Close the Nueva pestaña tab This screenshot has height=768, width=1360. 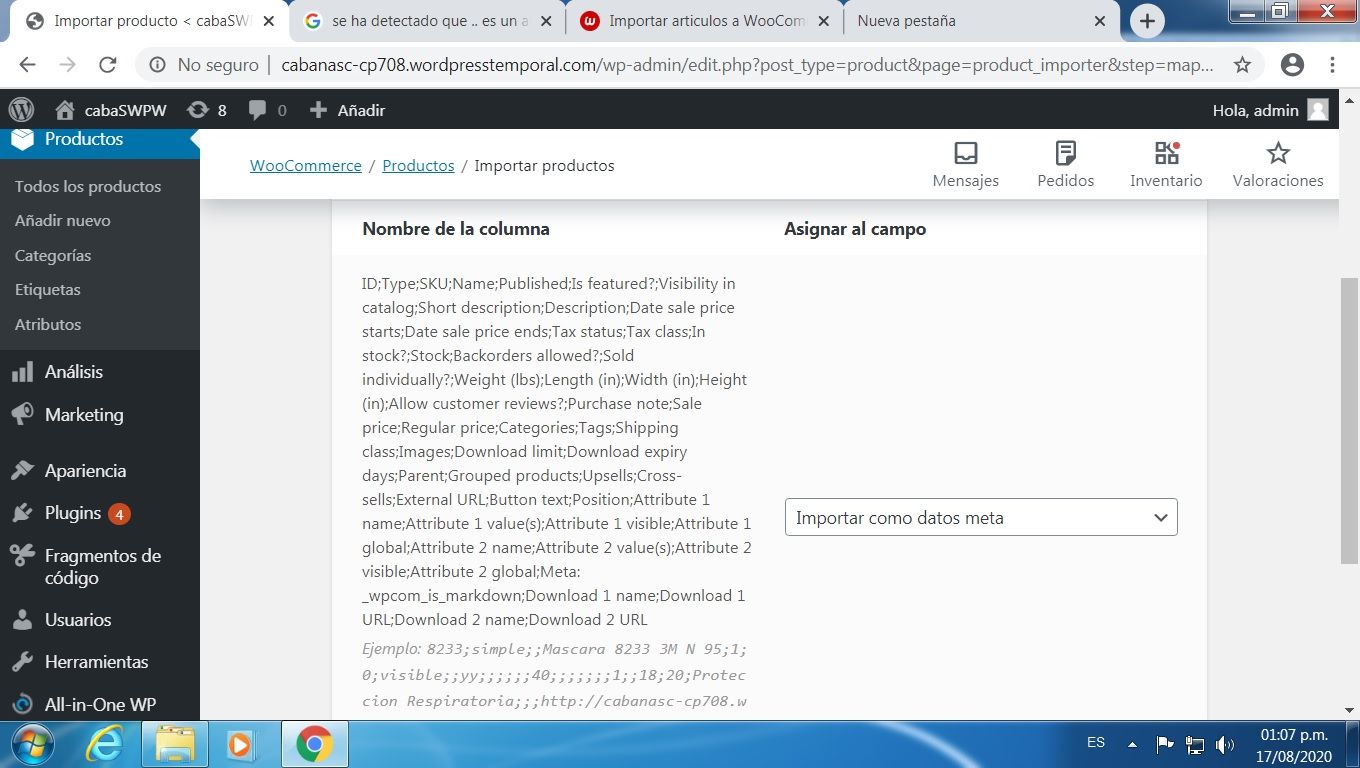tap(1100, 21)
